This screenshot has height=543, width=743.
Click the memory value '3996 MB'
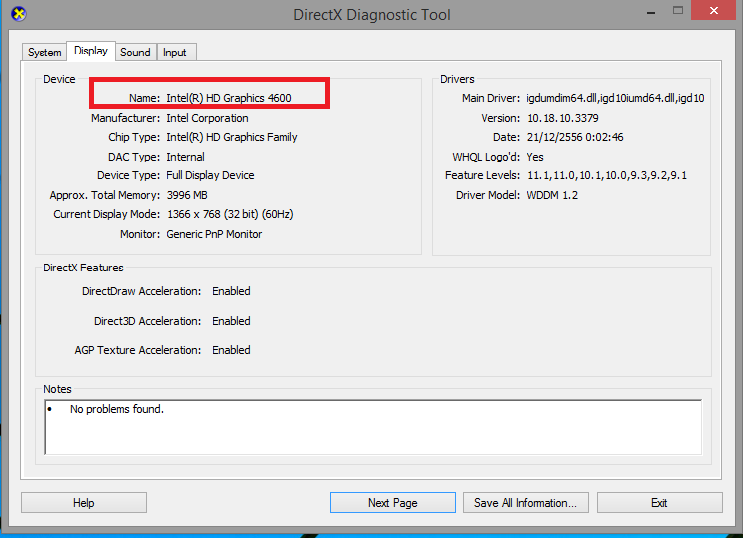tap(187, 195)
